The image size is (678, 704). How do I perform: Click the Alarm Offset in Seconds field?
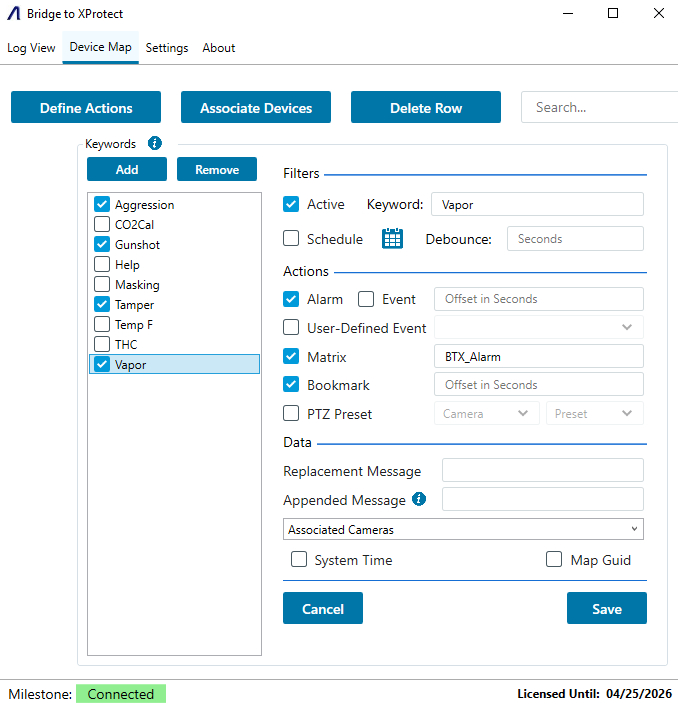click(539, 299)
